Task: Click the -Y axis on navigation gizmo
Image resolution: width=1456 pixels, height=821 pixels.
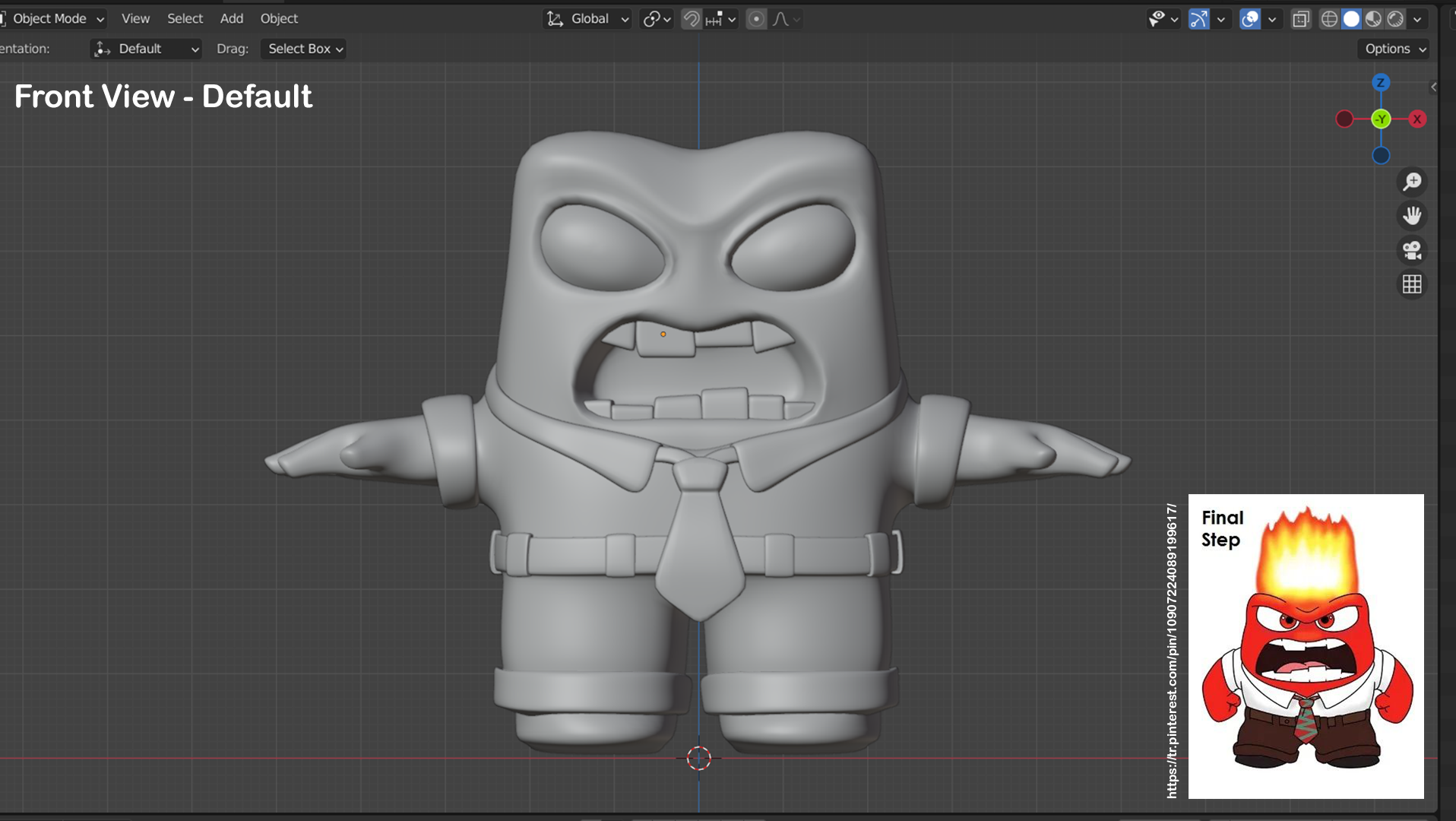Action: [1381, 119]
